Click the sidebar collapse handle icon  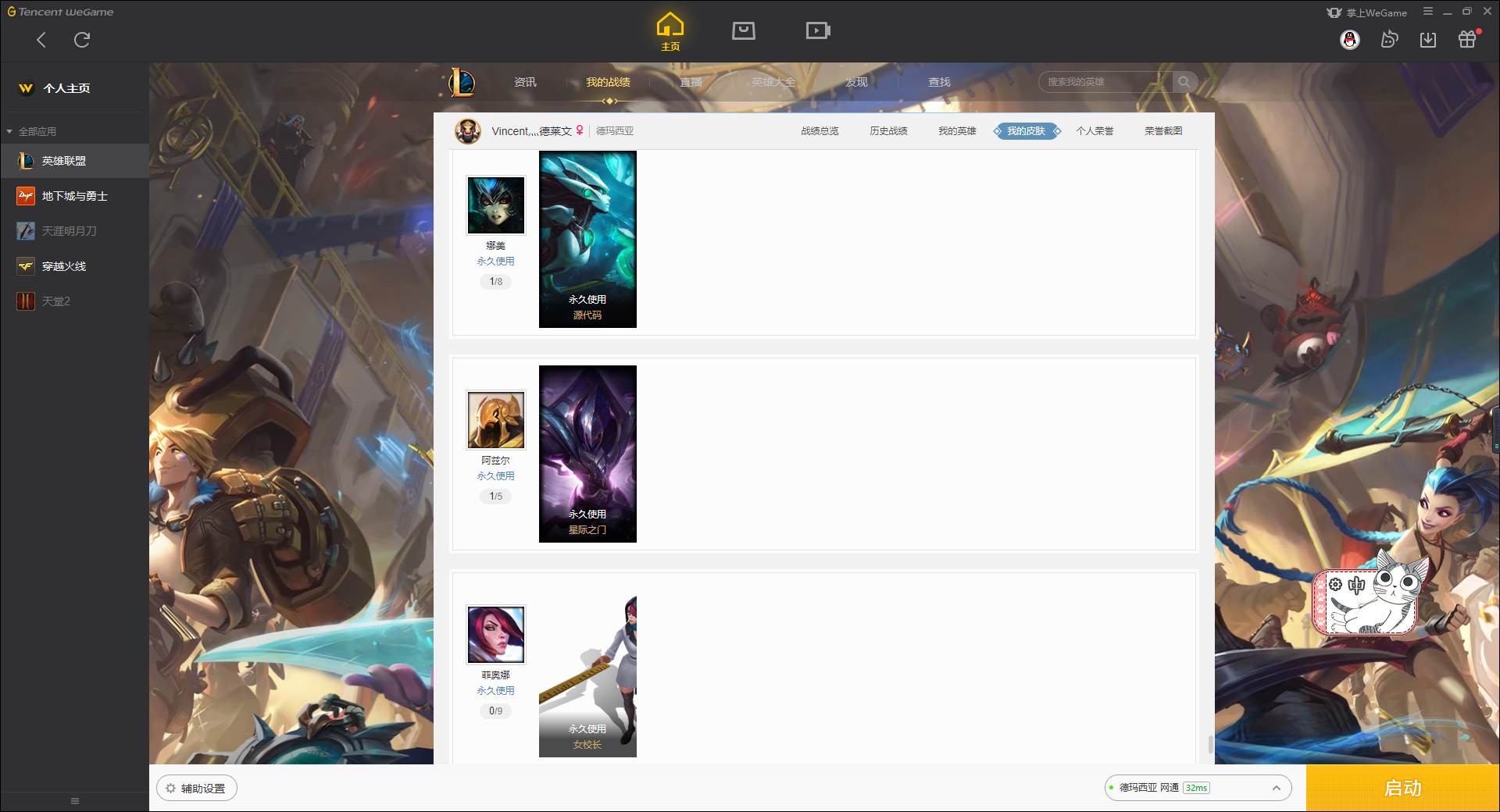pyautogui.click(x=75, y=801)
